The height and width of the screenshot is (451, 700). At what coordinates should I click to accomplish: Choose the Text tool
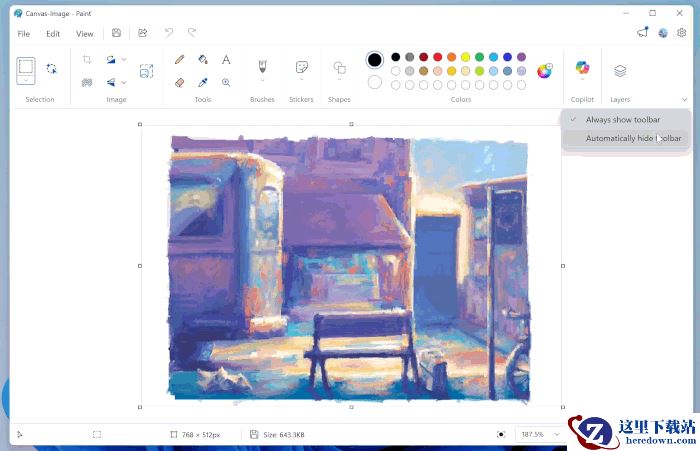point(226,60)
